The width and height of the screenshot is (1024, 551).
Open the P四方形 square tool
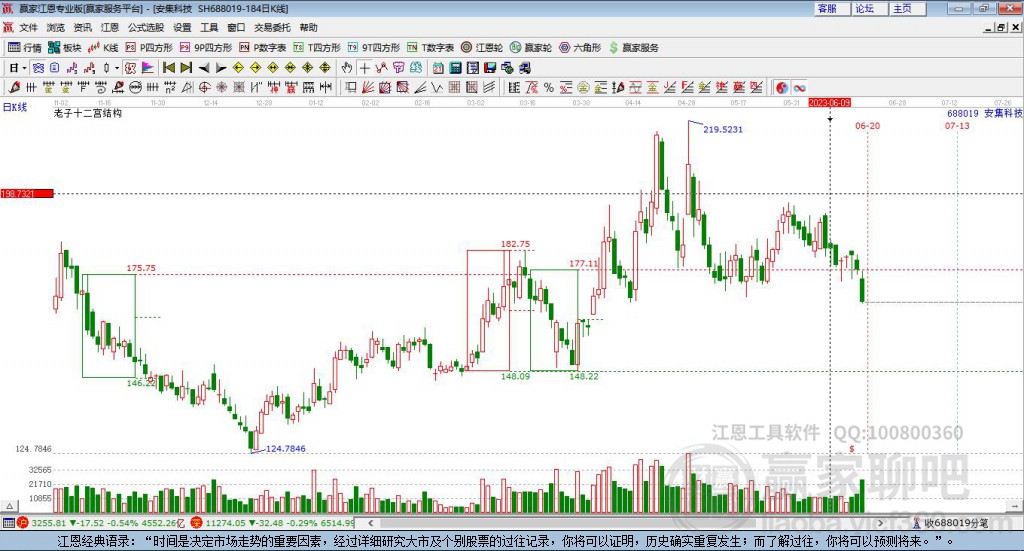click(149, 48)
